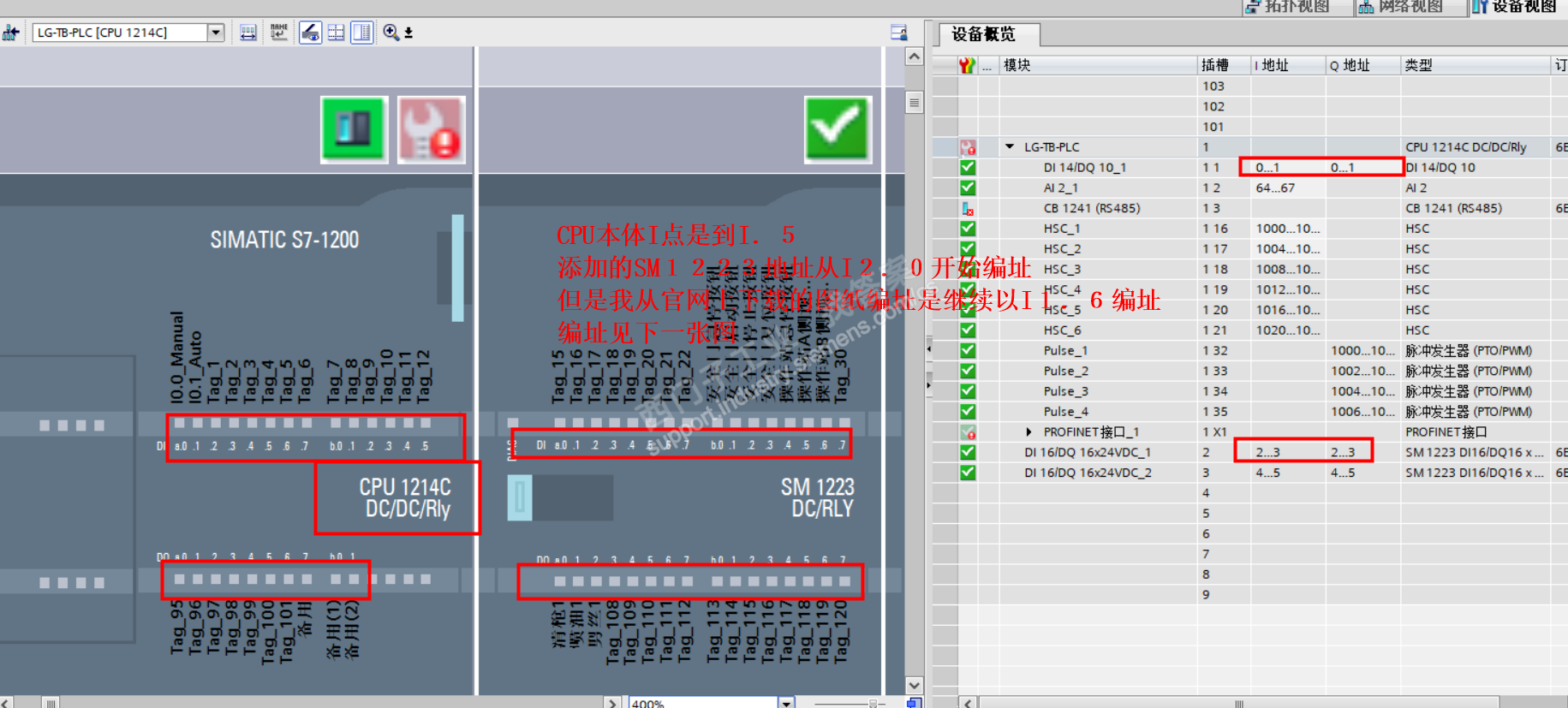Click the diagnostics status column header icon

[968, 65]
